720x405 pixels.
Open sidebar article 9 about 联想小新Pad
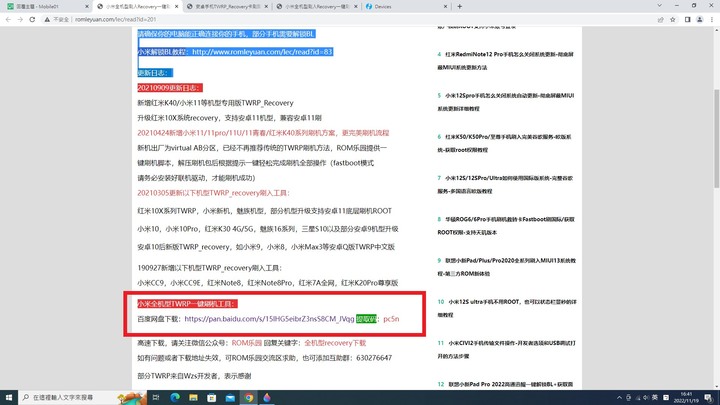pos(506,267)
